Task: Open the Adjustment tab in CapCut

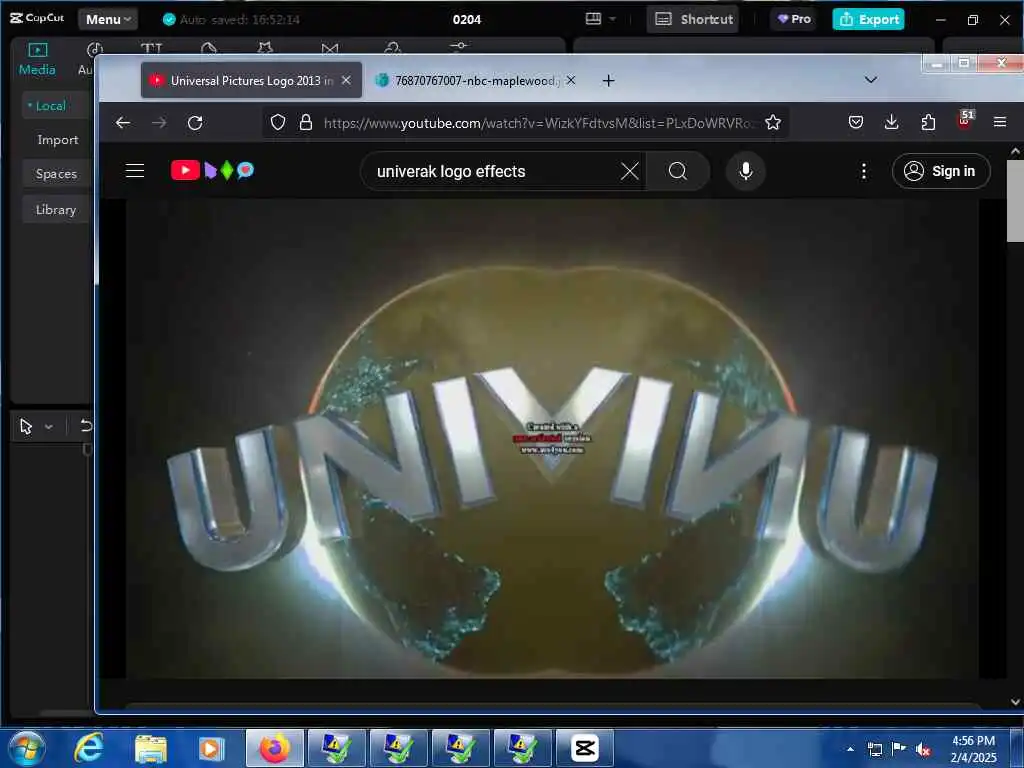Action: pos(459,46)
